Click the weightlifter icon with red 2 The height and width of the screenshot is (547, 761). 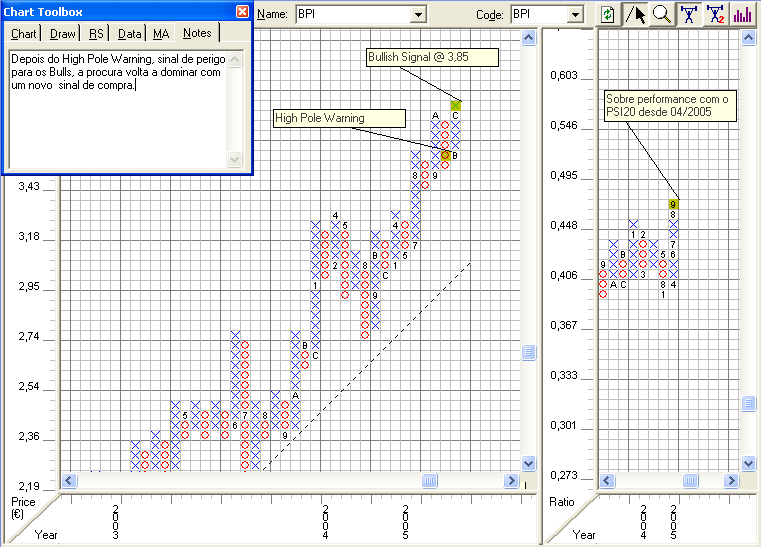pos(715,14)
